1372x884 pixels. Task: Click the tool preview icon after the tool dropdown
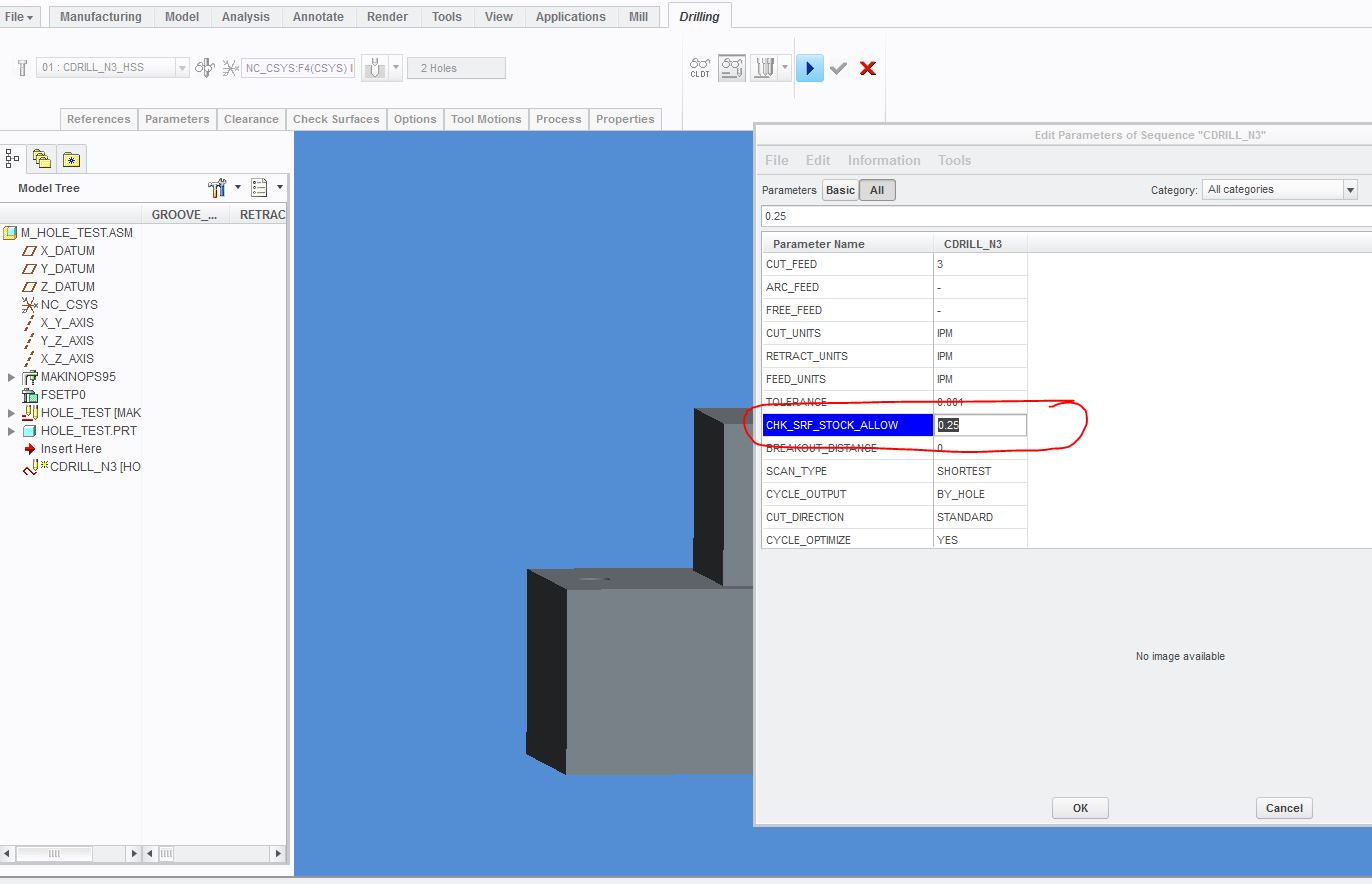[205, 68]
